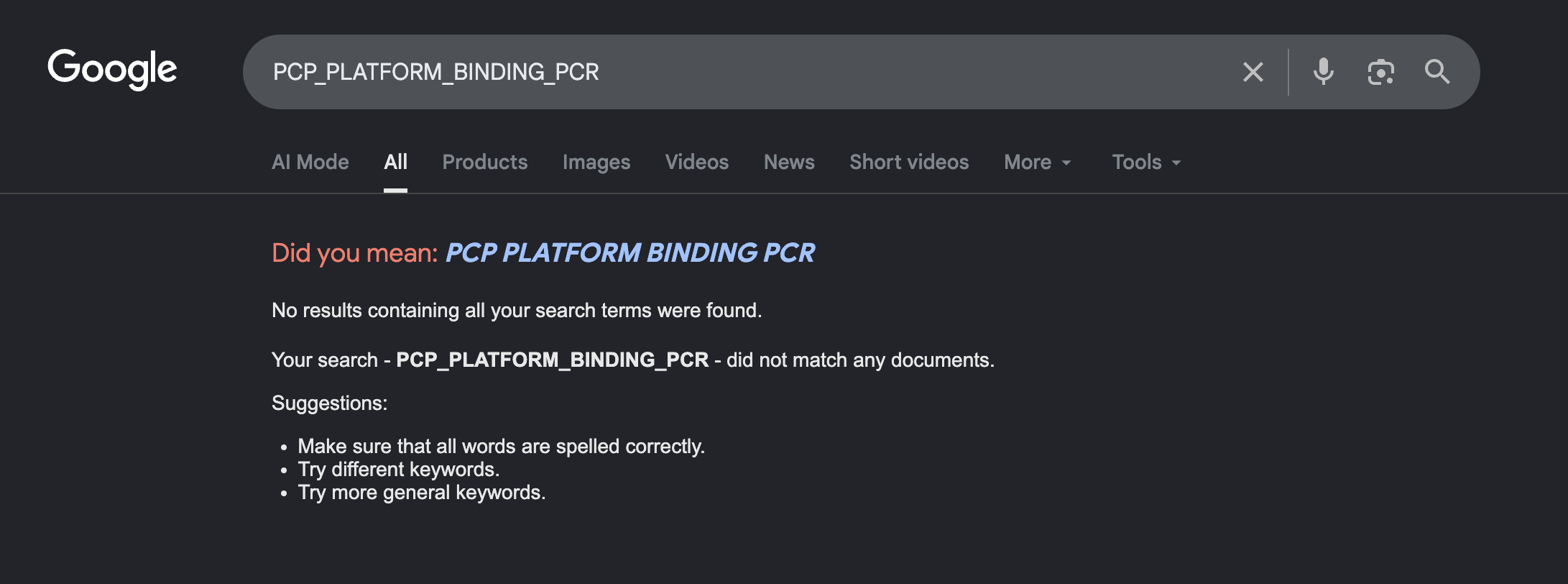This screenshot has height=584, width=1568.
Task: Click the 'Try different keywords' suggestion line
Action: (398, 470)
